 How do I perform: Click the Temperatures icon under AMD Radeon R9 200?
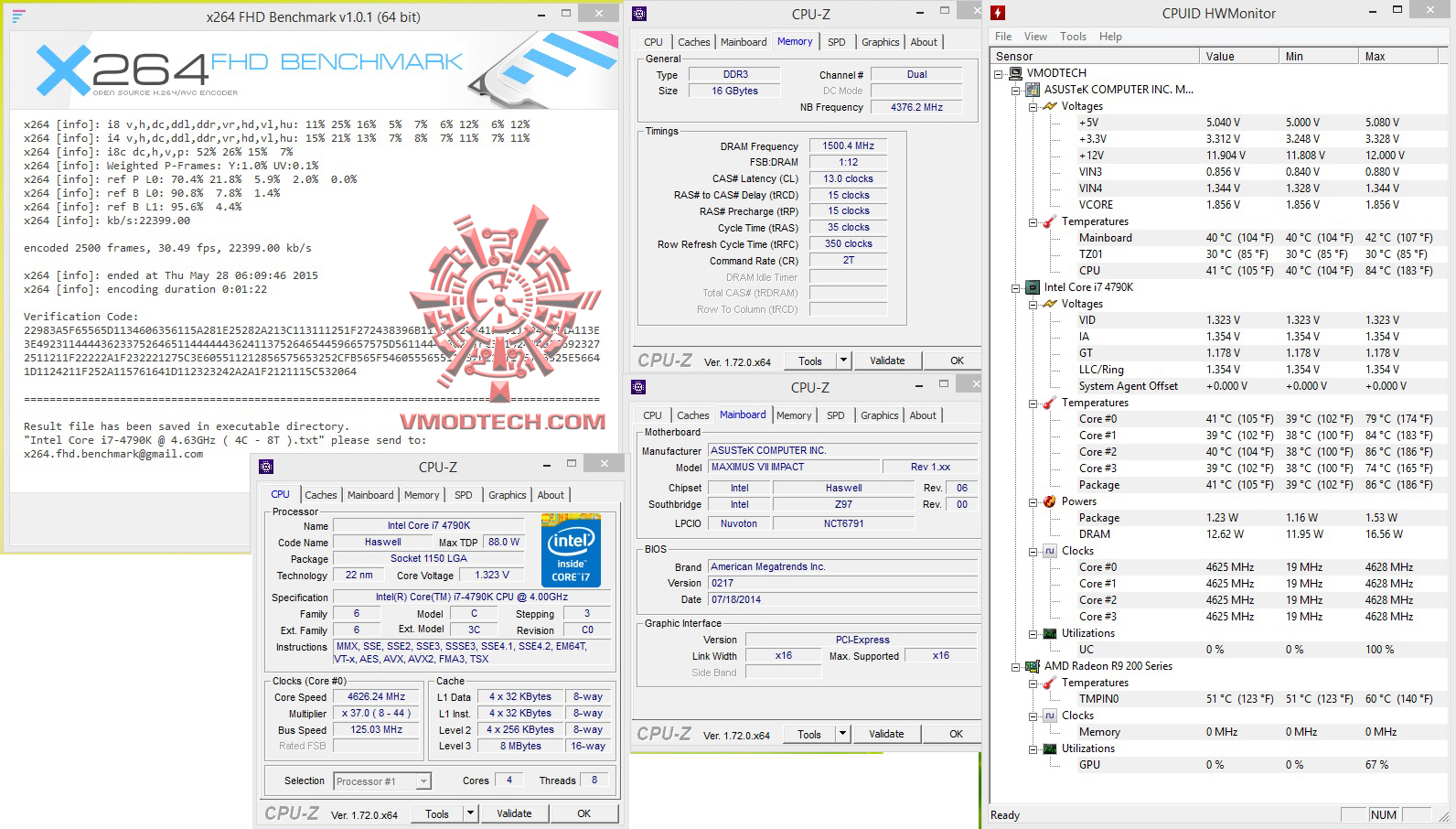click(x=1050, y=683)
